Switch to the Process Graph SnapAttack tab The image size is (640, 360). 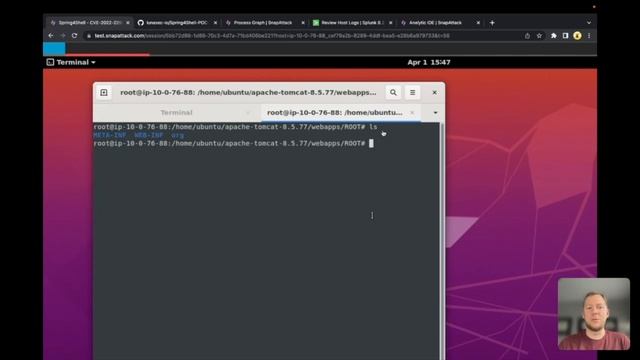click(264, 23)
